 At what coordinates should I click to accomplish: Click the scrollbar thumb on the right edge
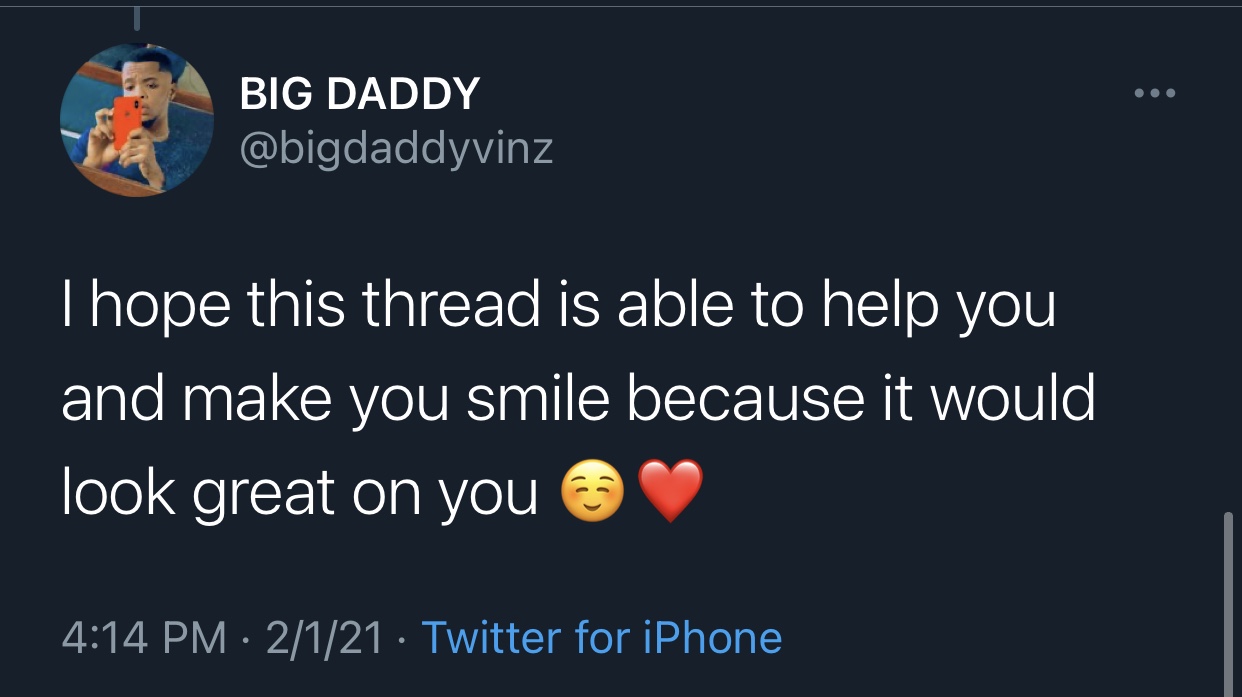1229,600
